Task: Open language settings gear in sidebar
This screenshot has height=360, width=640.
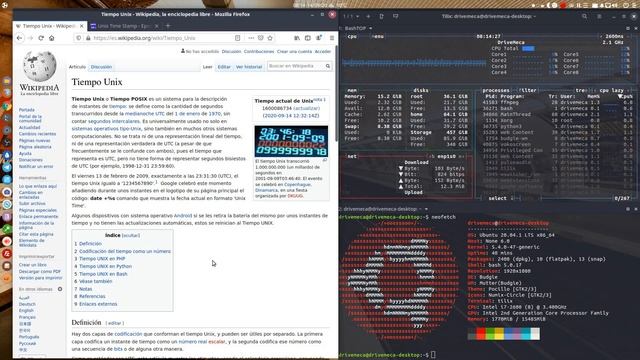Action: tap(60, 289)
